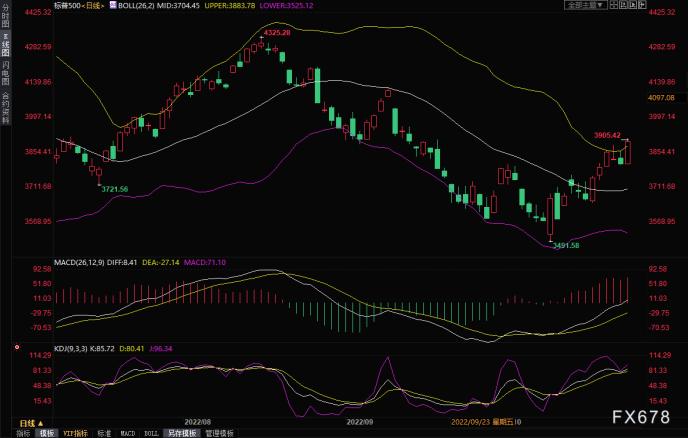Screen dimensions: 688x438
Task: Click the UPPER:3883.78 value
Action: pyautogui.click(x=230, y=6)
